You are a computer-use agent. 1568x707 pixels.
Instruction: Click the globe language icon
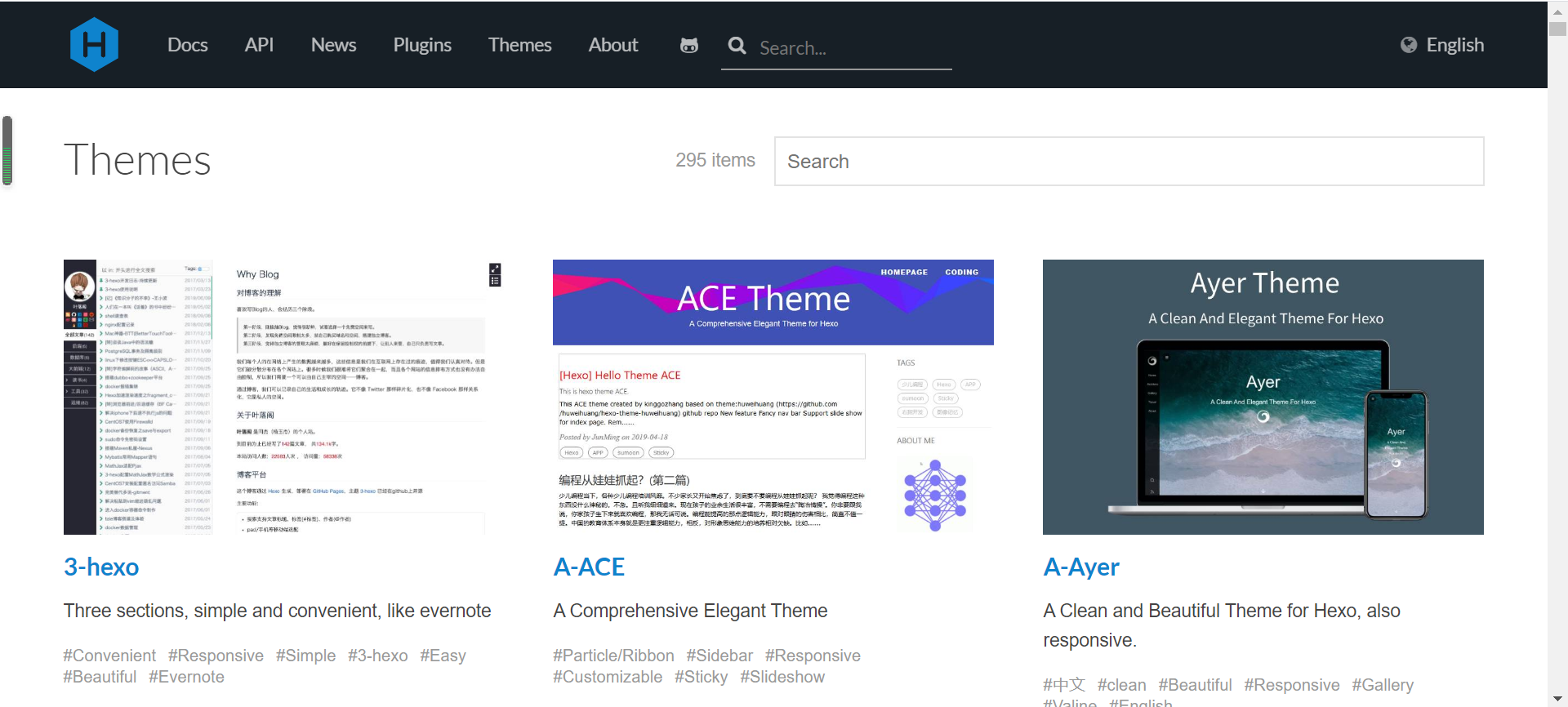(1409, 45)
